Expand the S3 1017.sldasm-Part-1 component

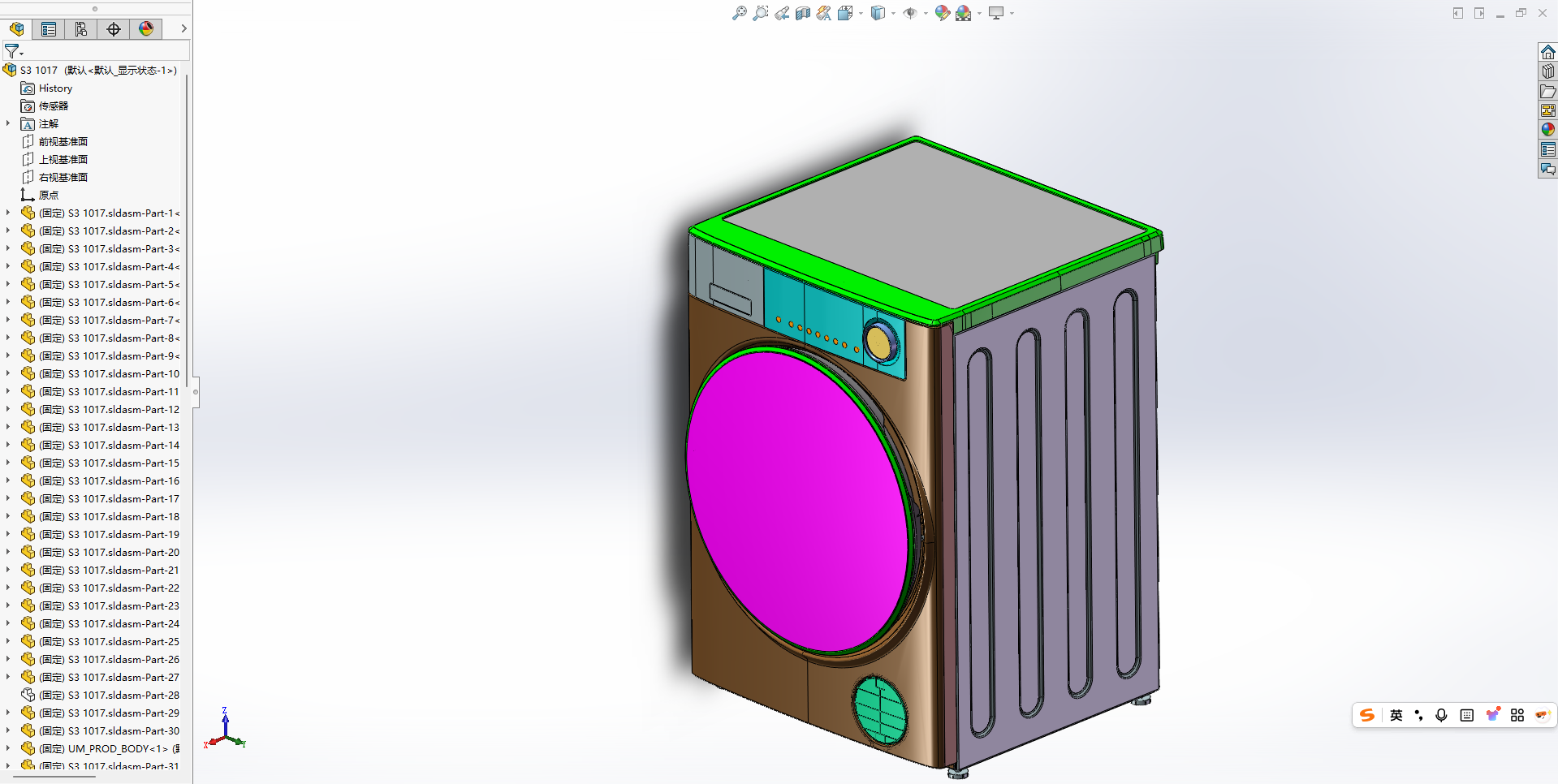[8, 213]
